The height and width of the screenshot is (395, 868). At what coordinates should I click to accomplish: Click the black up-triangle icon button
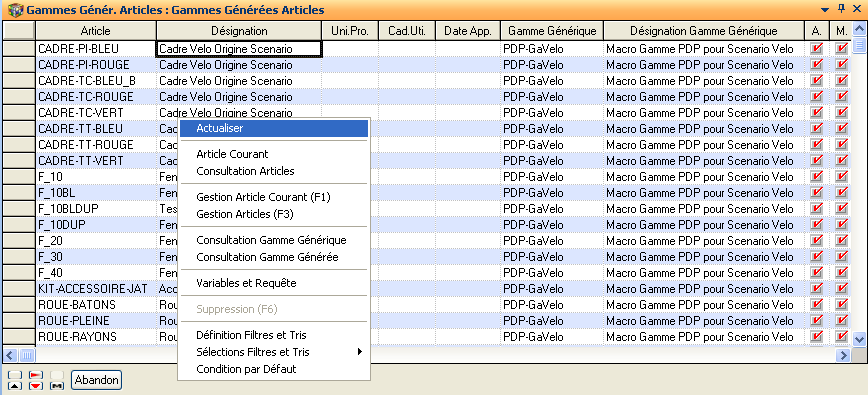[x=15, y=386]
